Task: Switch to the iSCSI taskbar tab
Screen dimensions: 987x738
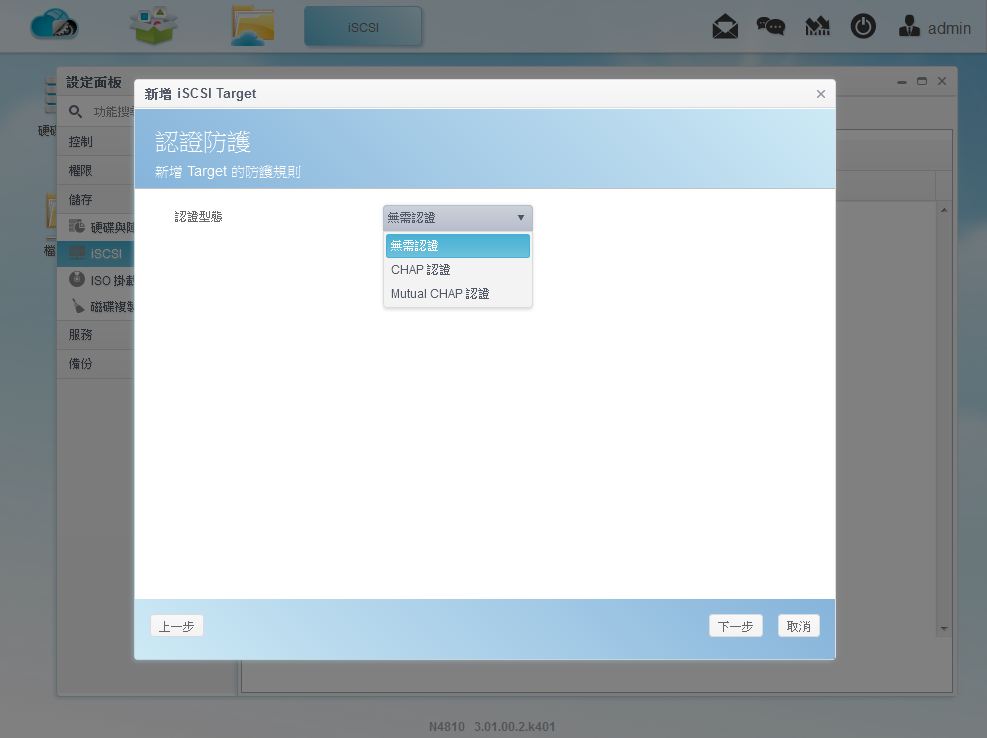Action: coord(363,26)
